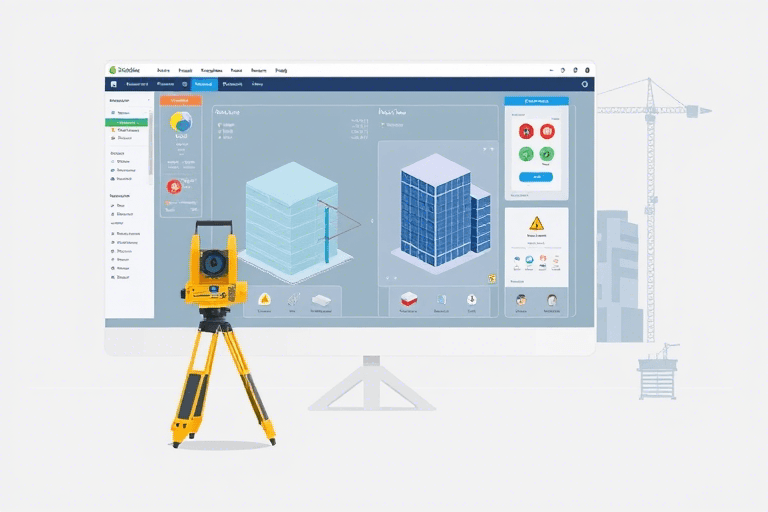The height and width of the screenshot is (512, 768).
Task: Toggle the circular icon at navy bar's right end
Action: (x=583, y=85)
